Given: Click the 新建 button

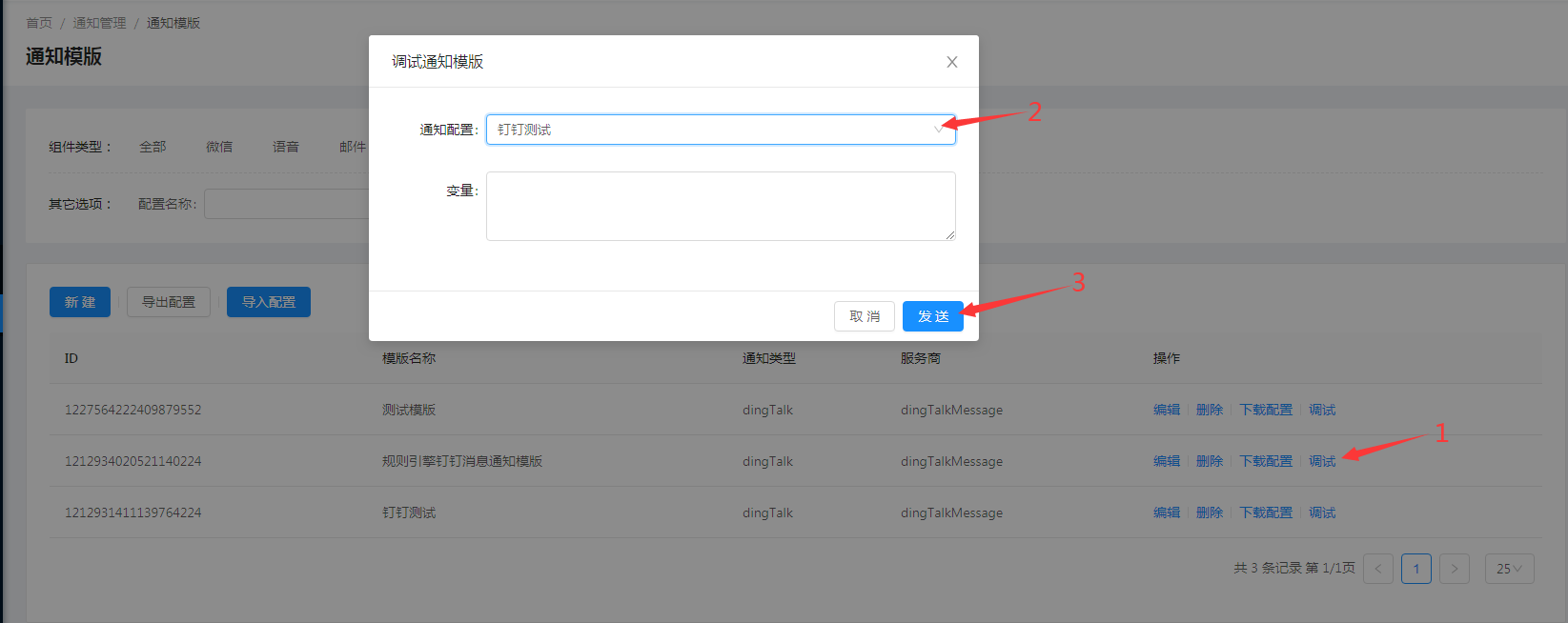Looking at the screenshot, I should [80, 302].
